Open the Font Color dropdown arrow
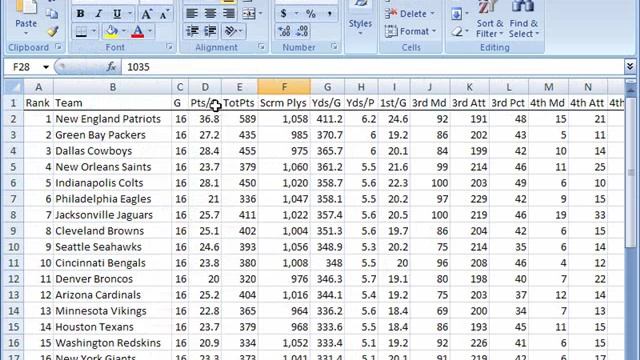Viewport: 640px width, 360px height. tap(150, 31)
